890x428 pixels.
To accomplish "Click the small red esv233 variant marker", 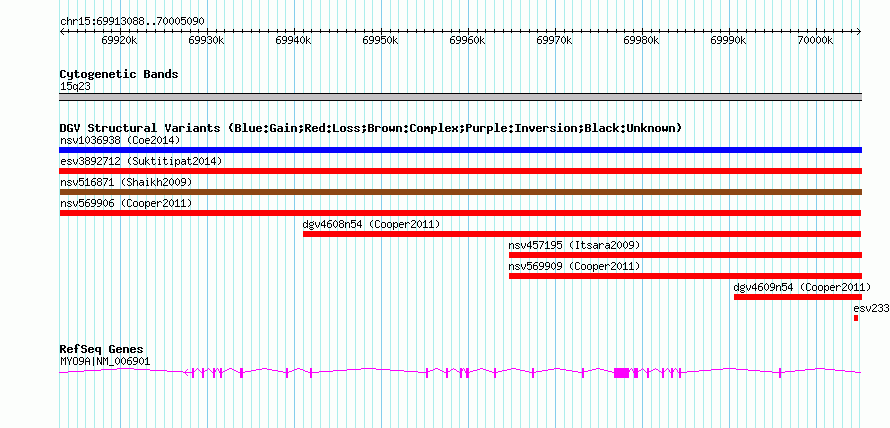I will (856, 318).
